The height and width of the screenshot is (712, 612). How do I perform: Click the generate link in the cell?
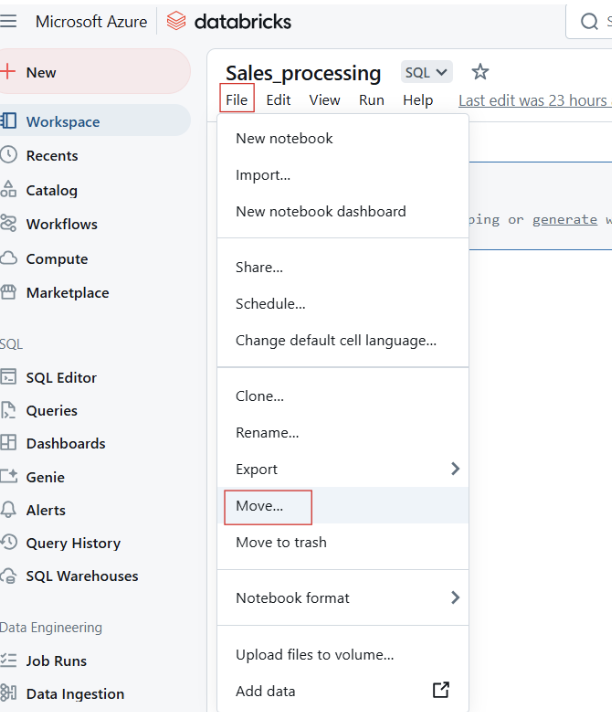click(565, 220)
